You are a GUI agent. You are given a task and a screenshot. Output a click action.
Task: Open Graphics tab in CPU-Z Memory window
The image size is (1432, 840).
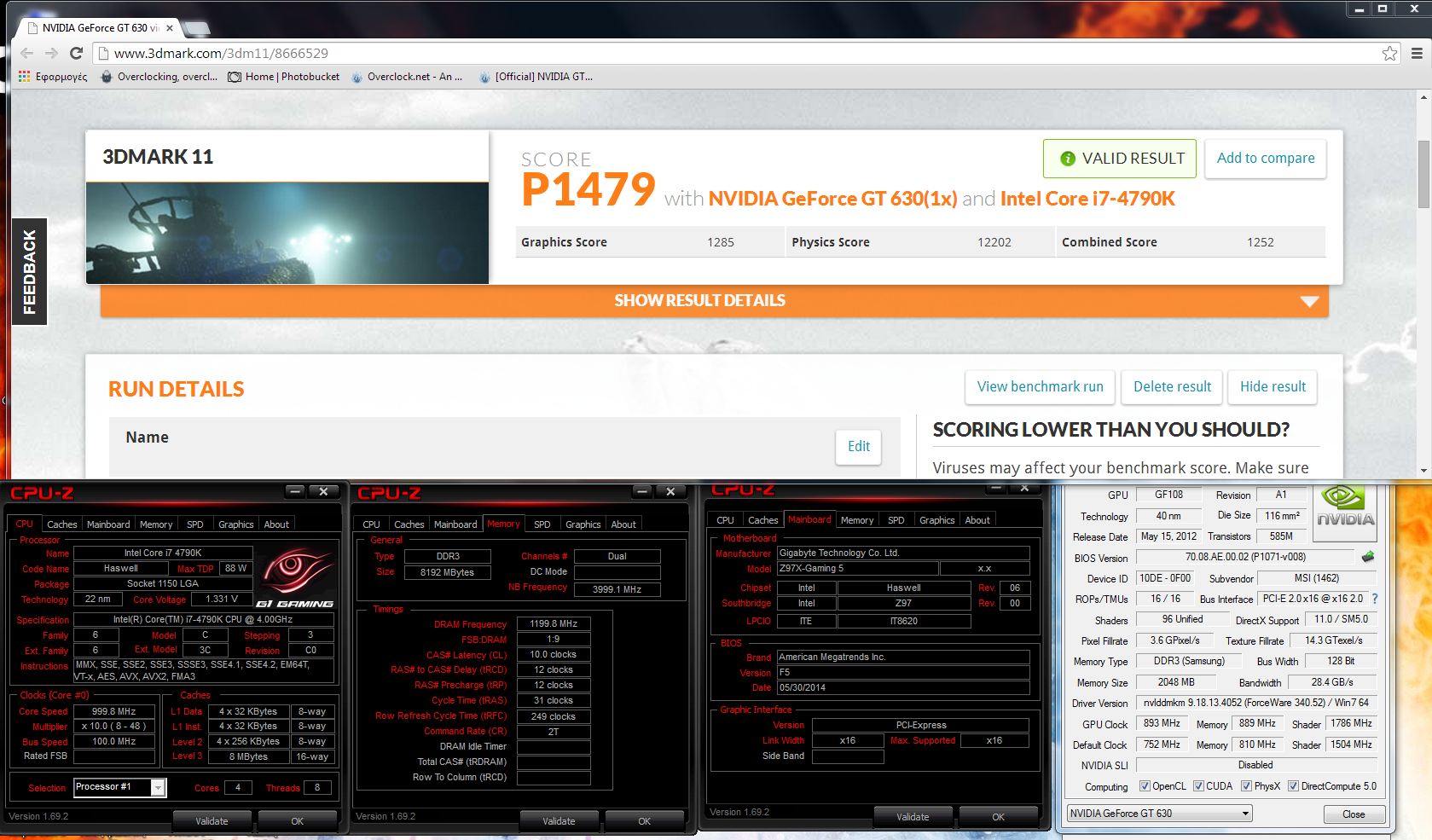pyautogui.click(x=583, y=524)
